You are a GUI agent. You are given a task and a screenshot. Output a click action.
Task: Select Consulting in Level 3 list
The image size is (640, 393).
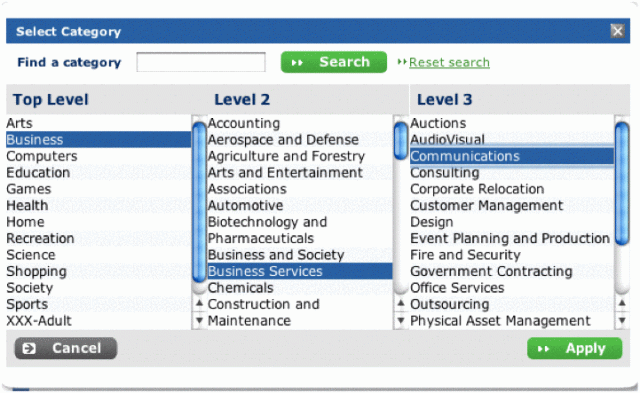[x=444, y=173]
